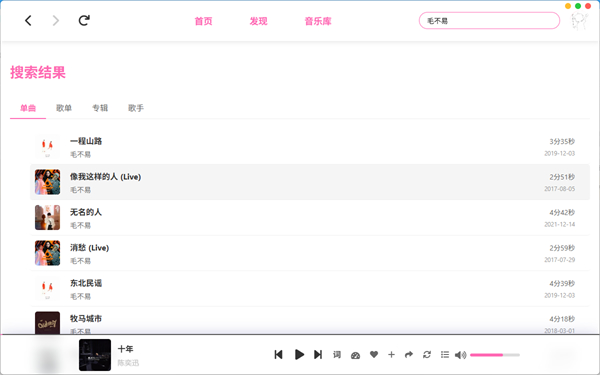
Task: Click artist 毛不易 under 消愁 (Live)
Action: 80,261
